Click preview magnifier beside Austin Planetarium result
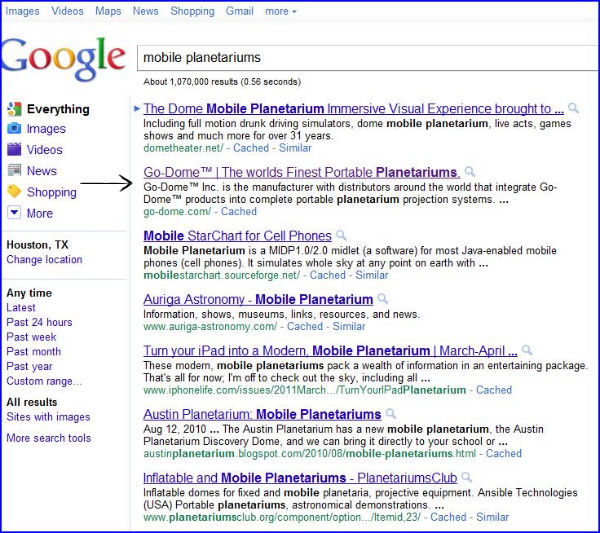 coord(390,414)
